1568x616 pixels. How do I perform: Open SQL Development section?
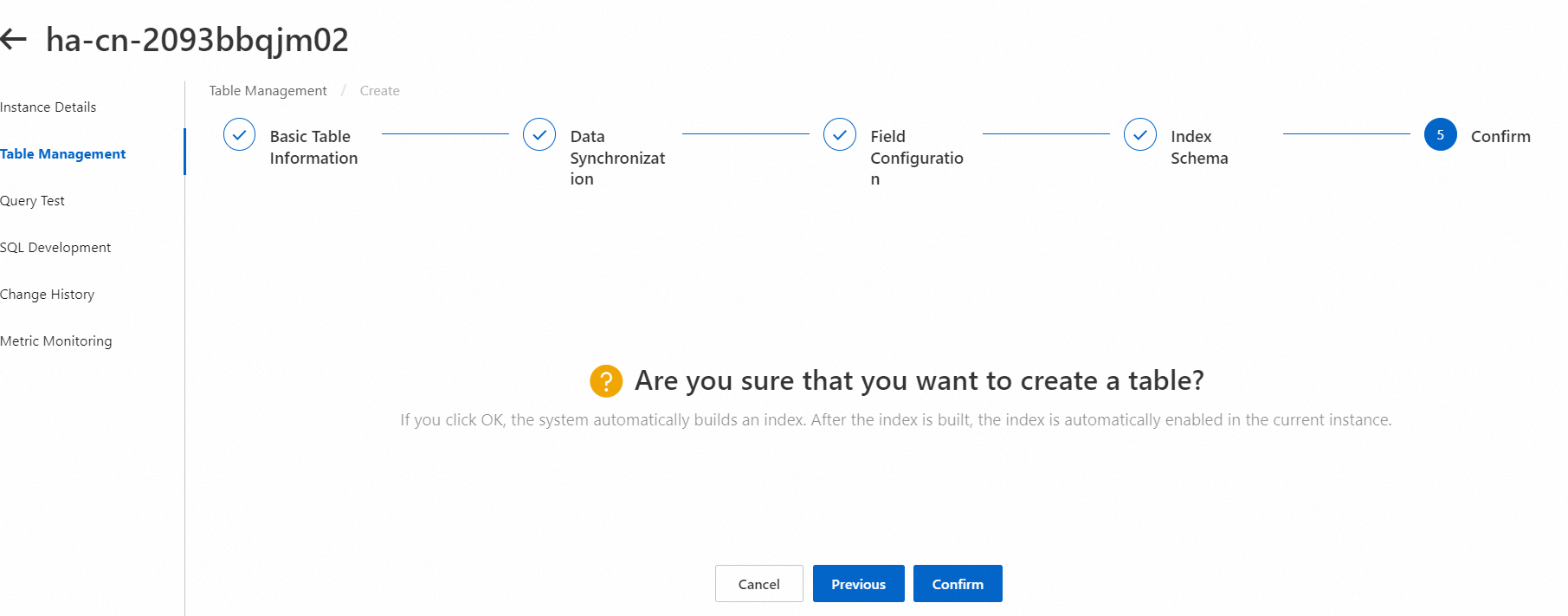(55, 248)
